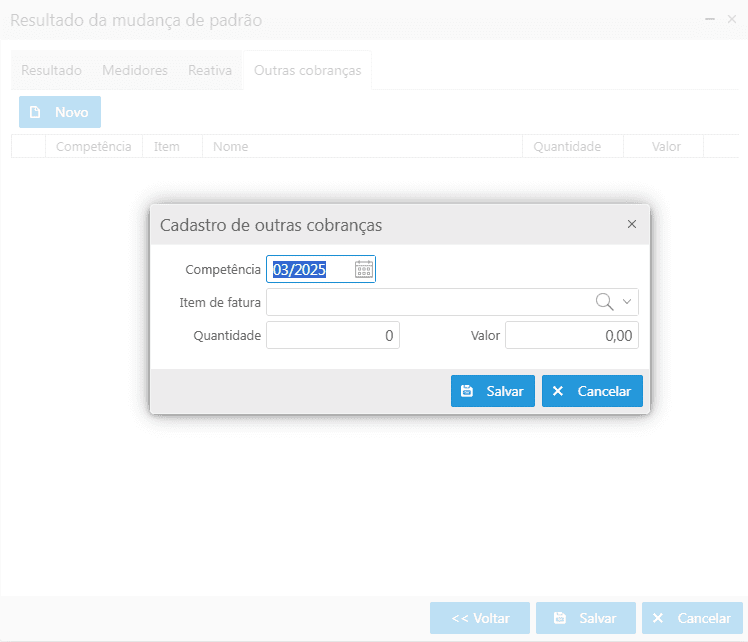
Task: Click the bottom bar Salvar button
Action: 585,618
